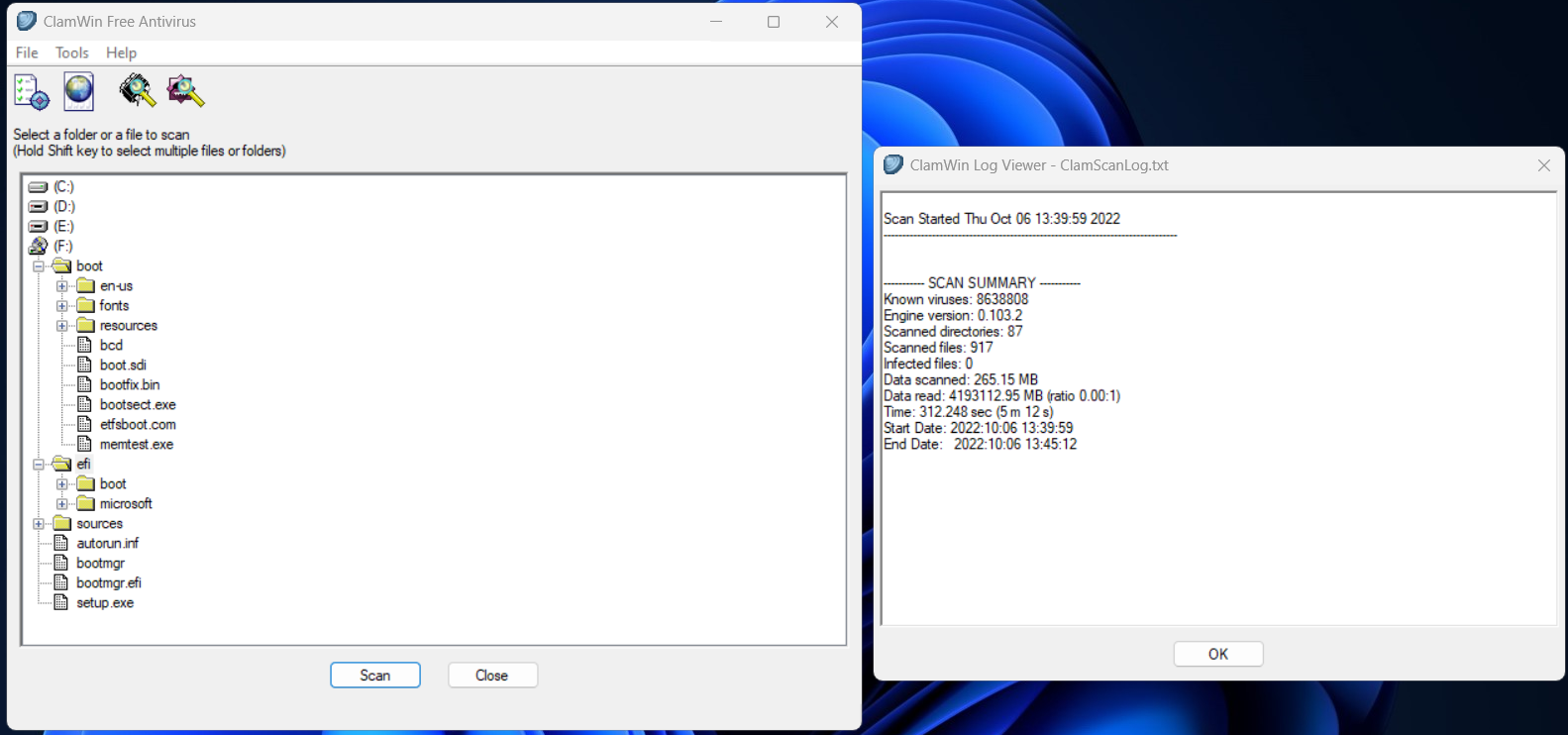This screenshot has height=735, width=1568.
Task: Select the resources folder label
Action: coord(129,325)
